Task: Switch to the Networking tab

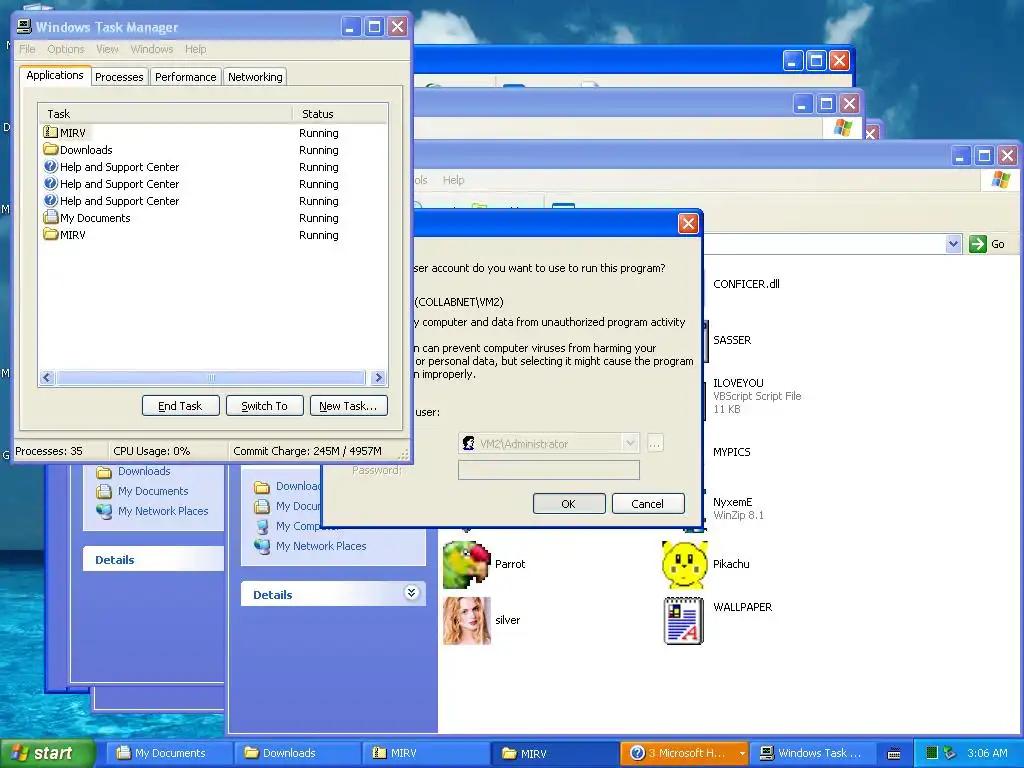Action: pos(255,77)
